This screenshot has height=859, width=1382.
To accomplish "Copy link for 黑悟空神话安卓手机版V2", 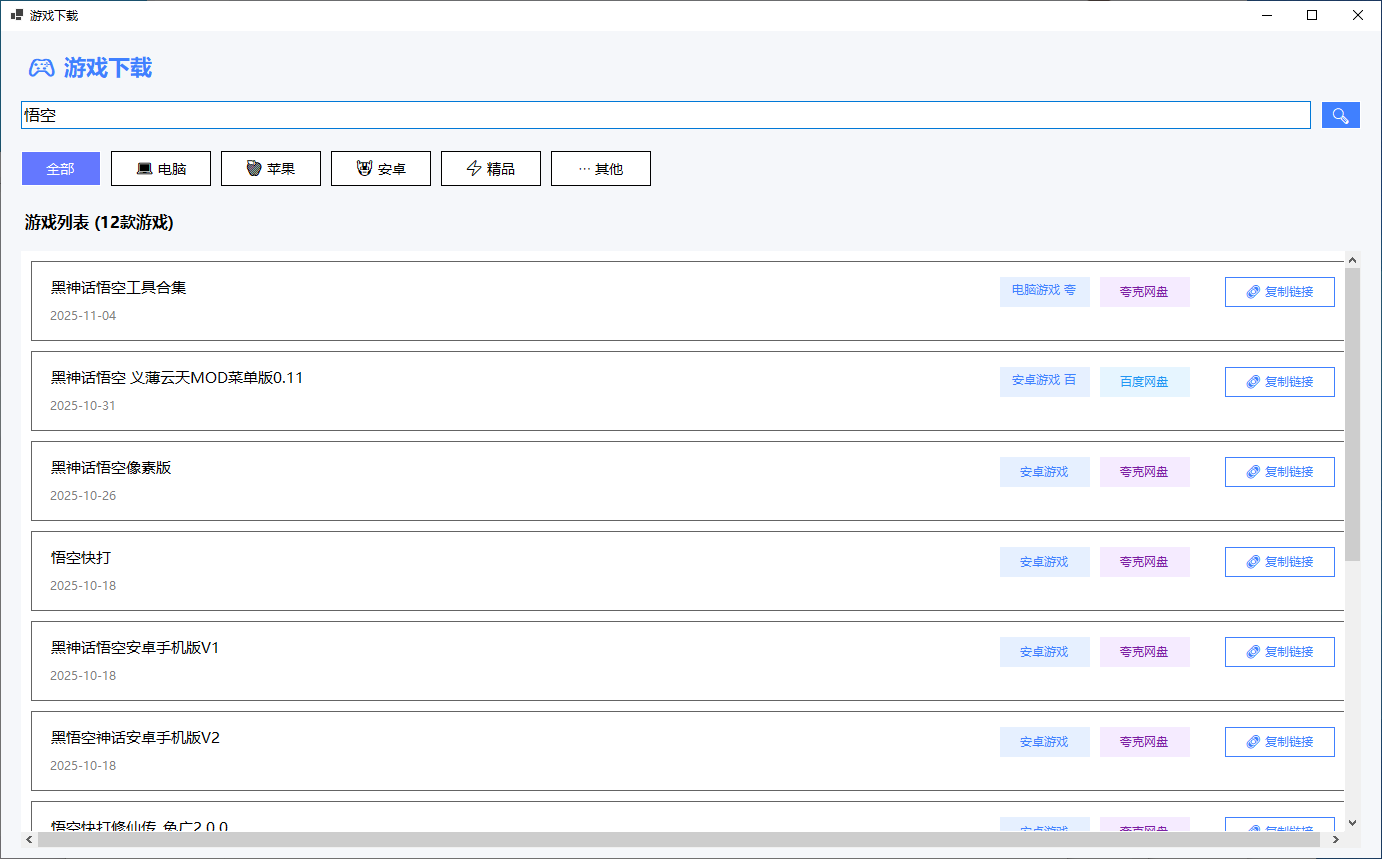I will point(1279,742).
